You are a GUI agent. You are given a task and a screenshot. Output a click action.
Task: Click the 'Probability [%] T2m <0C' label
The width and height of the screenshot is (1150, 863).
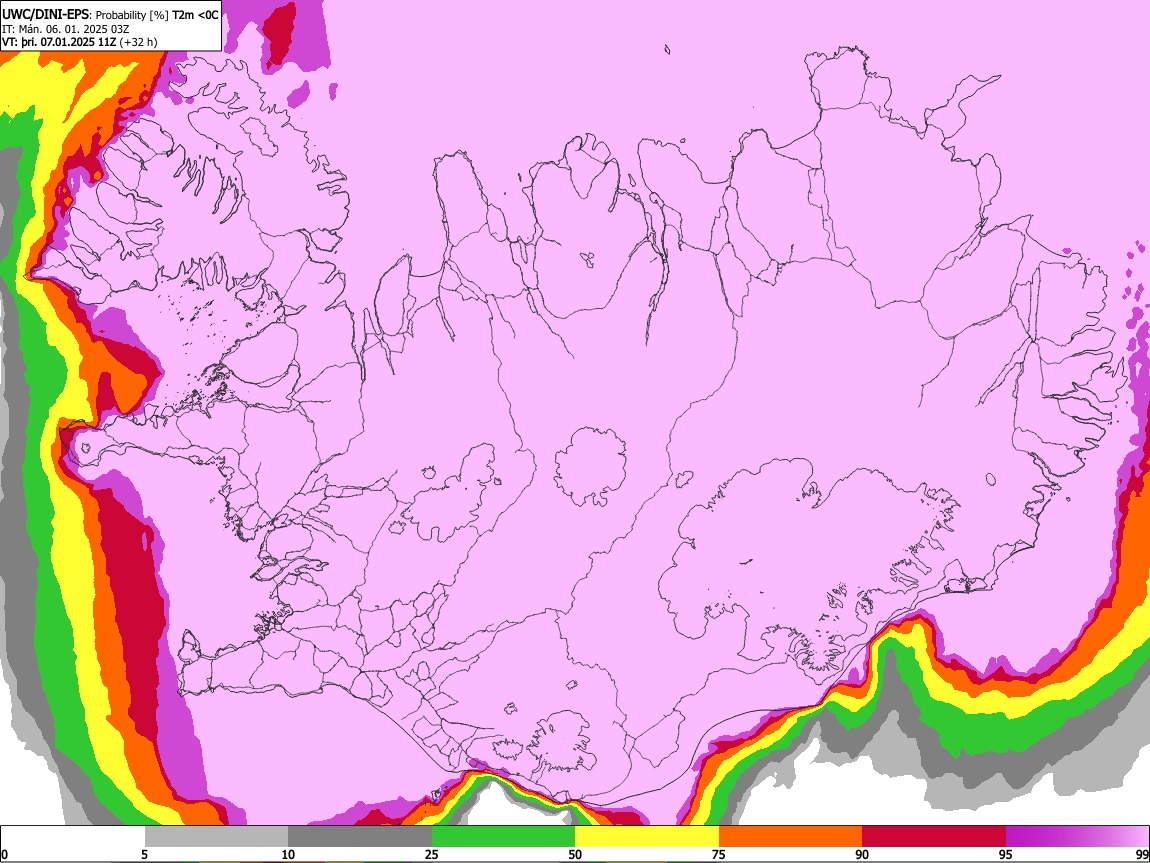click(x=157, y=15)
